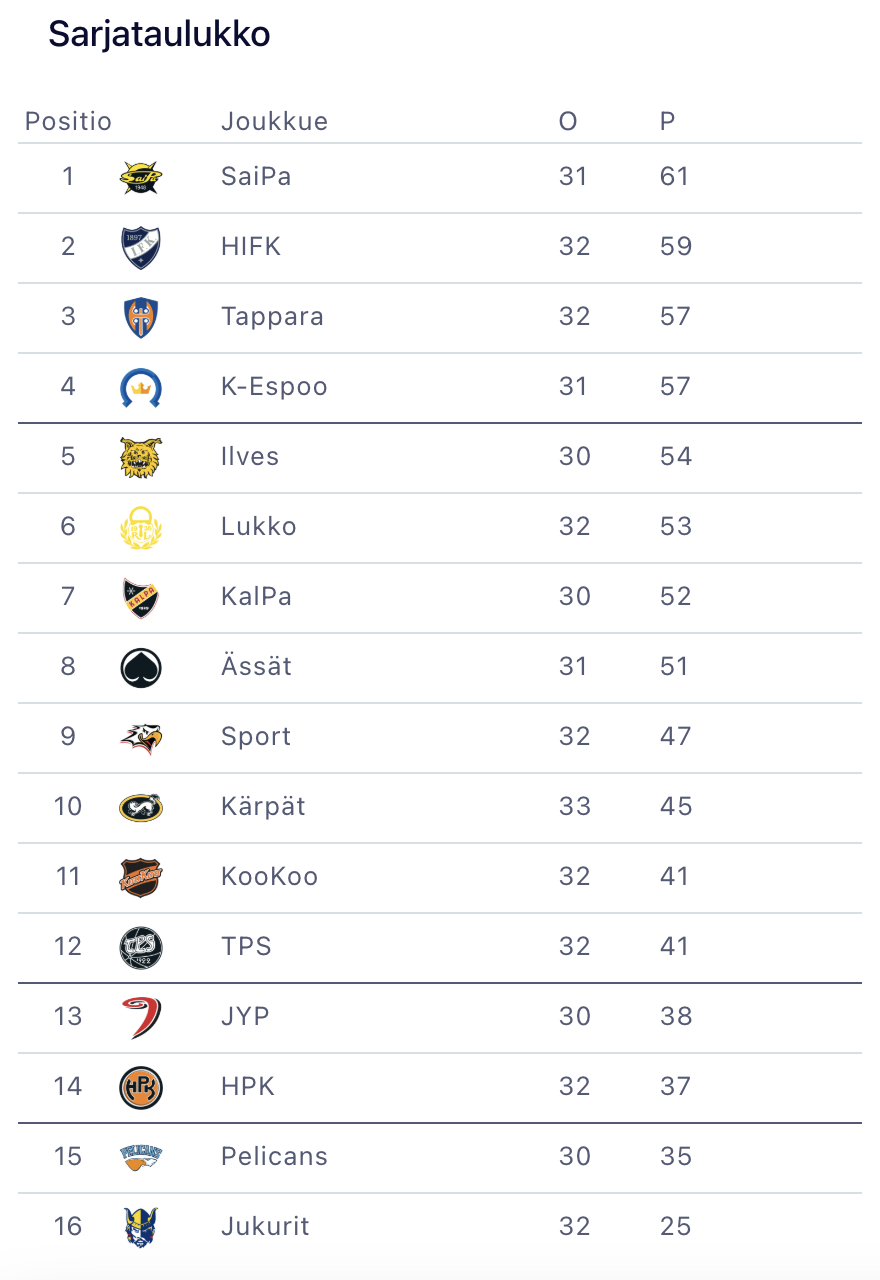Click the Ässät black spade logo

[140, 668]
